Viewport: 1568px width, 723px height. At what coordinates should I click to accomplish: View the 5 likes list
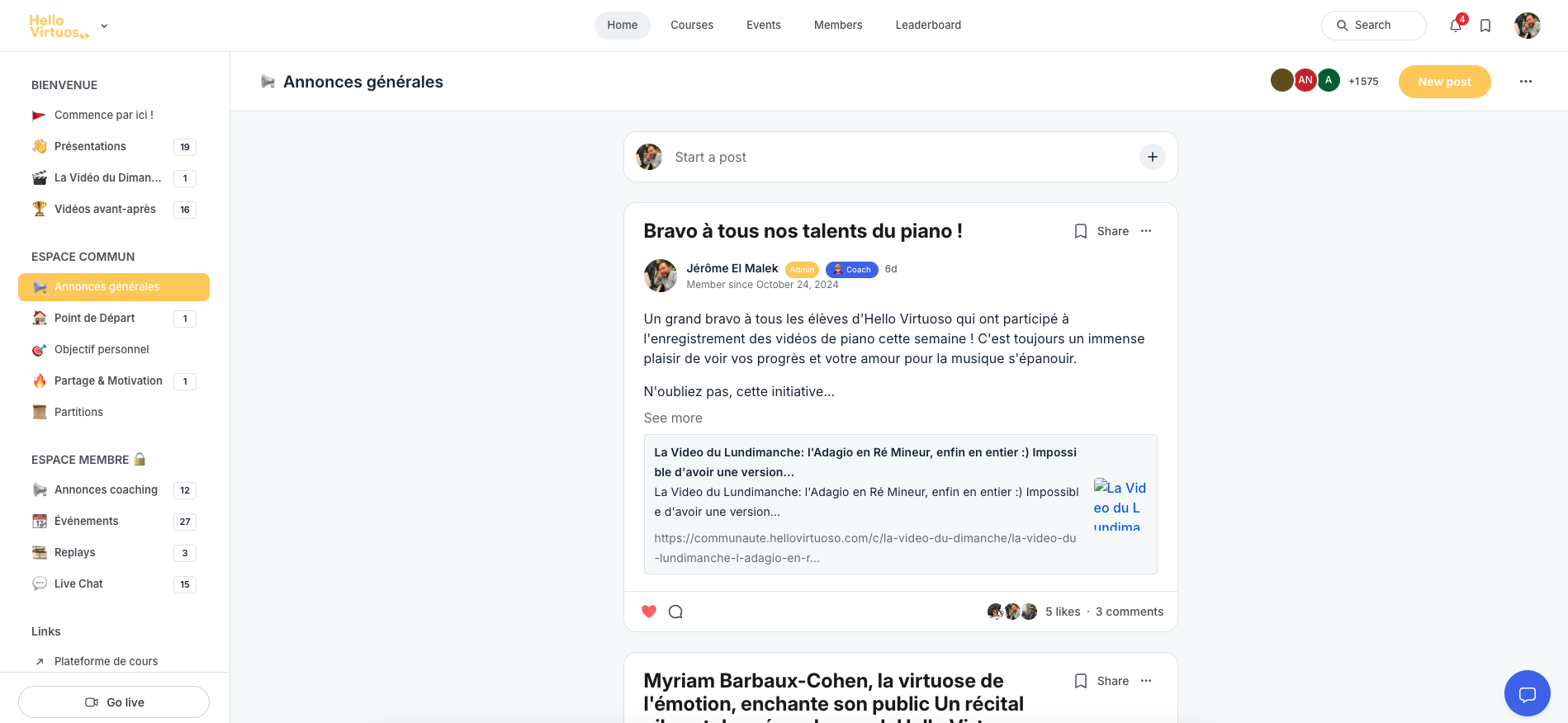[x=1063, y=612]
